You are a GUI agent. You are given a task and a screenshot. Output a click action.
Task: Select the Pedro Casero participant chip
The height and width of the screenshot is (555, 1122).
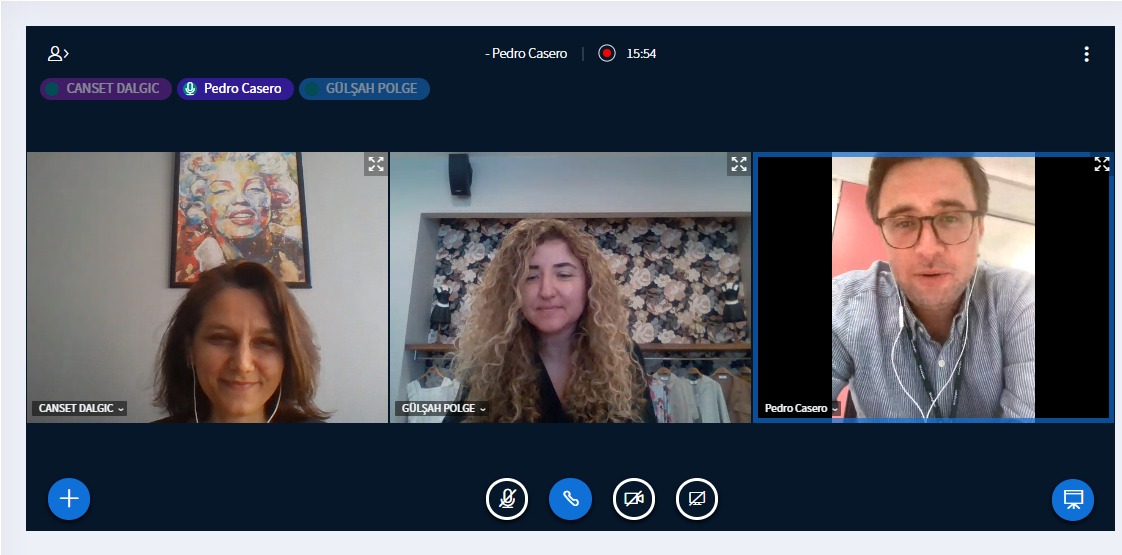235,89
